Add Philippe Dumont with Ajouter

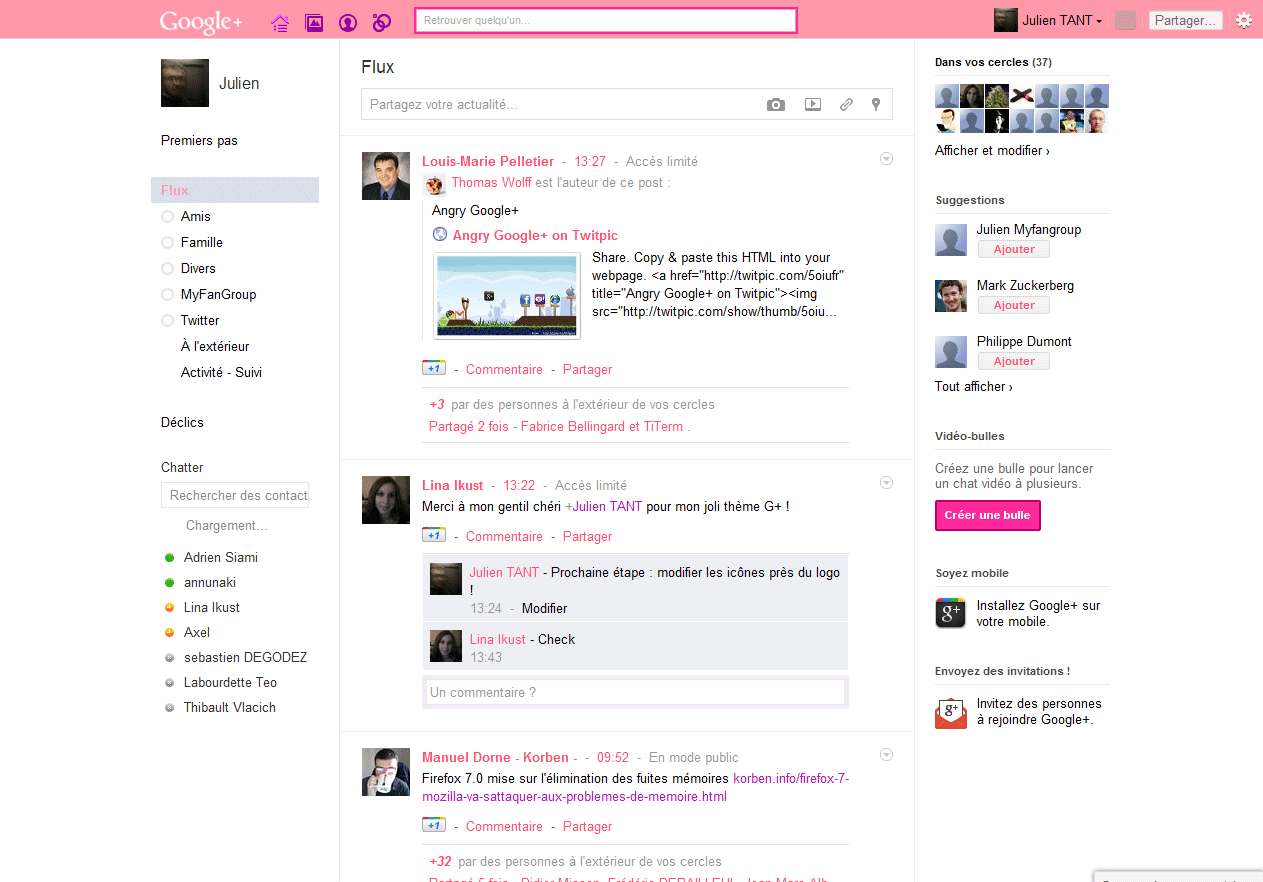[x=1013, y=361]
